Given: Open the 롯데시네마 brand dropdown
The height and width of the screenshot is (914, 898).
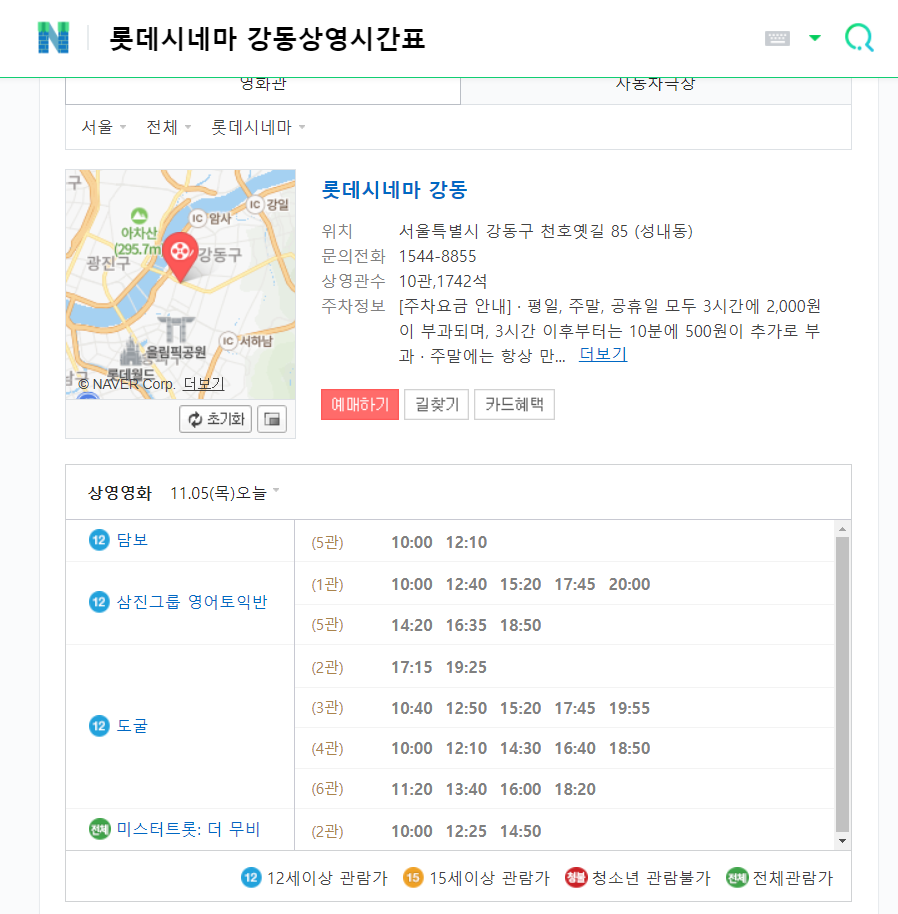Looking at the screenshot, I should pos(258,127).
